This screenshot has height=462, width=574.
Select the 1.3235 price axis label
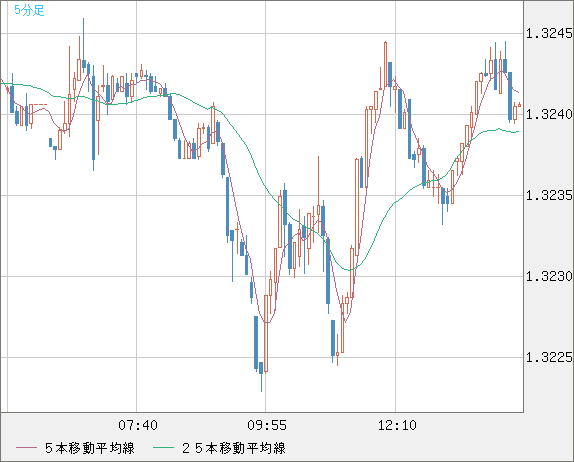coord(549,195)
